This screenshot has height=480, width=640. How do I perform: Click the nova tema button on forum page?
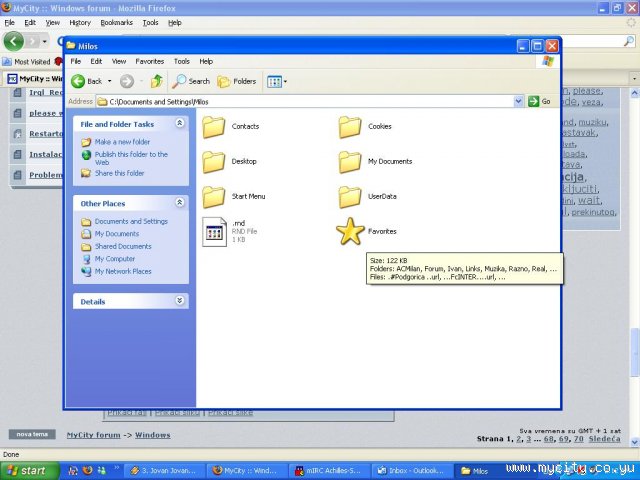click(32, 434)
